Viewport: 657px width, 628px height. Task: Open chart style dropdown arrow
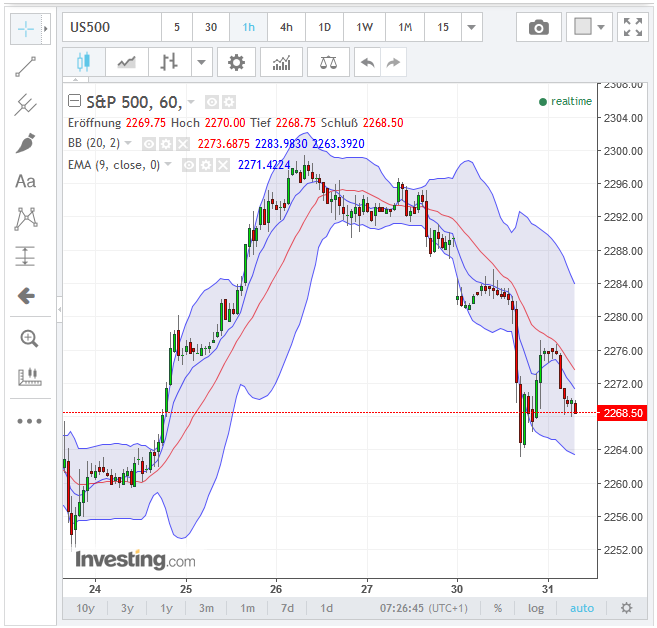point(202,62)
